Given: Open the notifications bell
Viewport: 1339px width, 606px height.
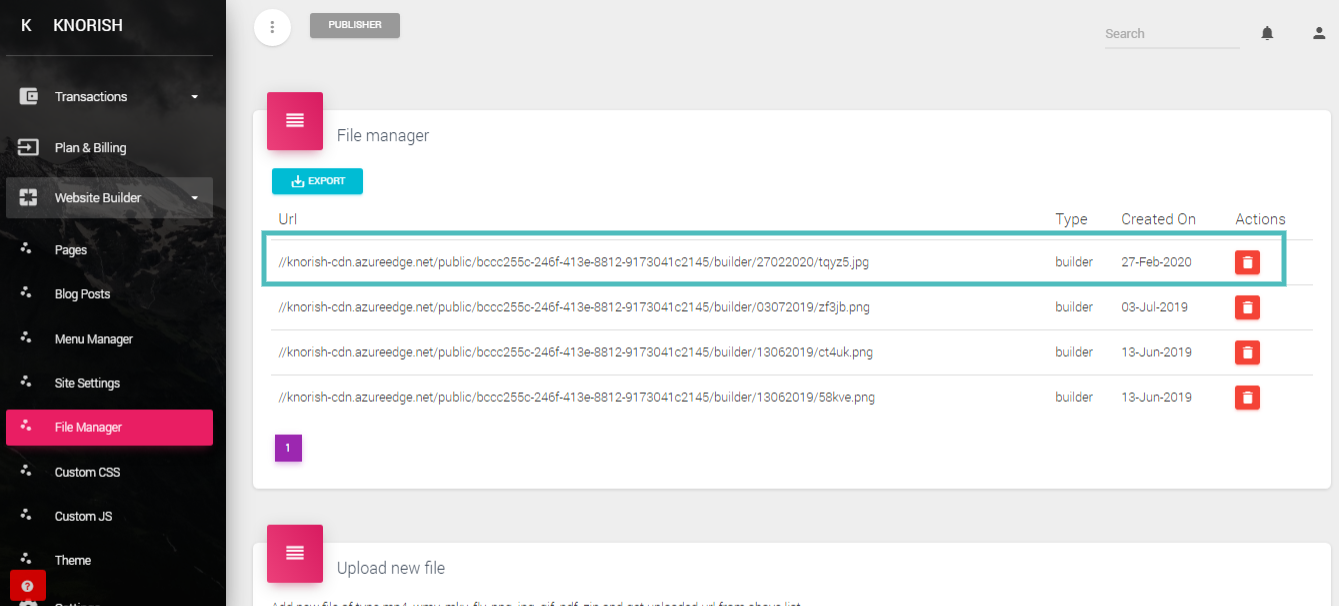Looking at the screenshot, I should (x=1267, y=33).
